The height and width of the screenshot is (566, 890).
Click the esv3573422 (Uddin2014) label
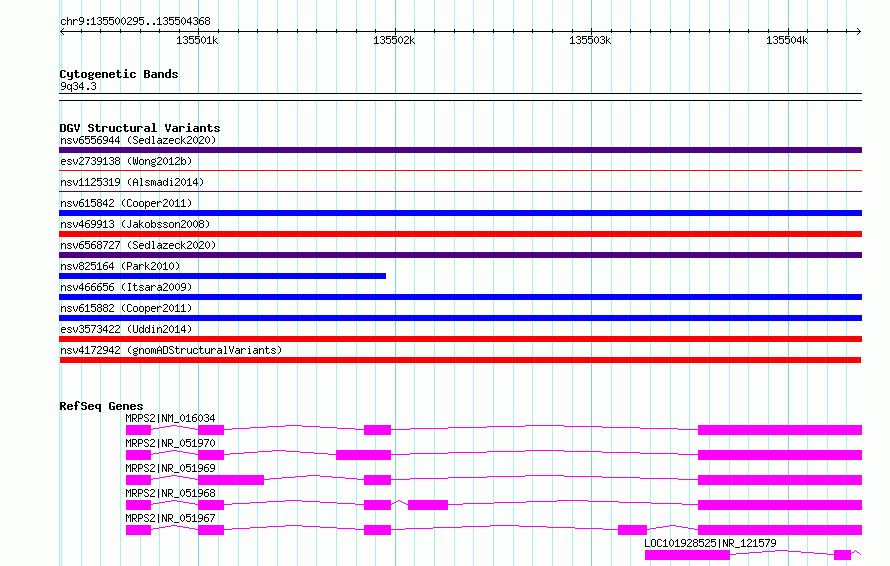tap(126, 329)
